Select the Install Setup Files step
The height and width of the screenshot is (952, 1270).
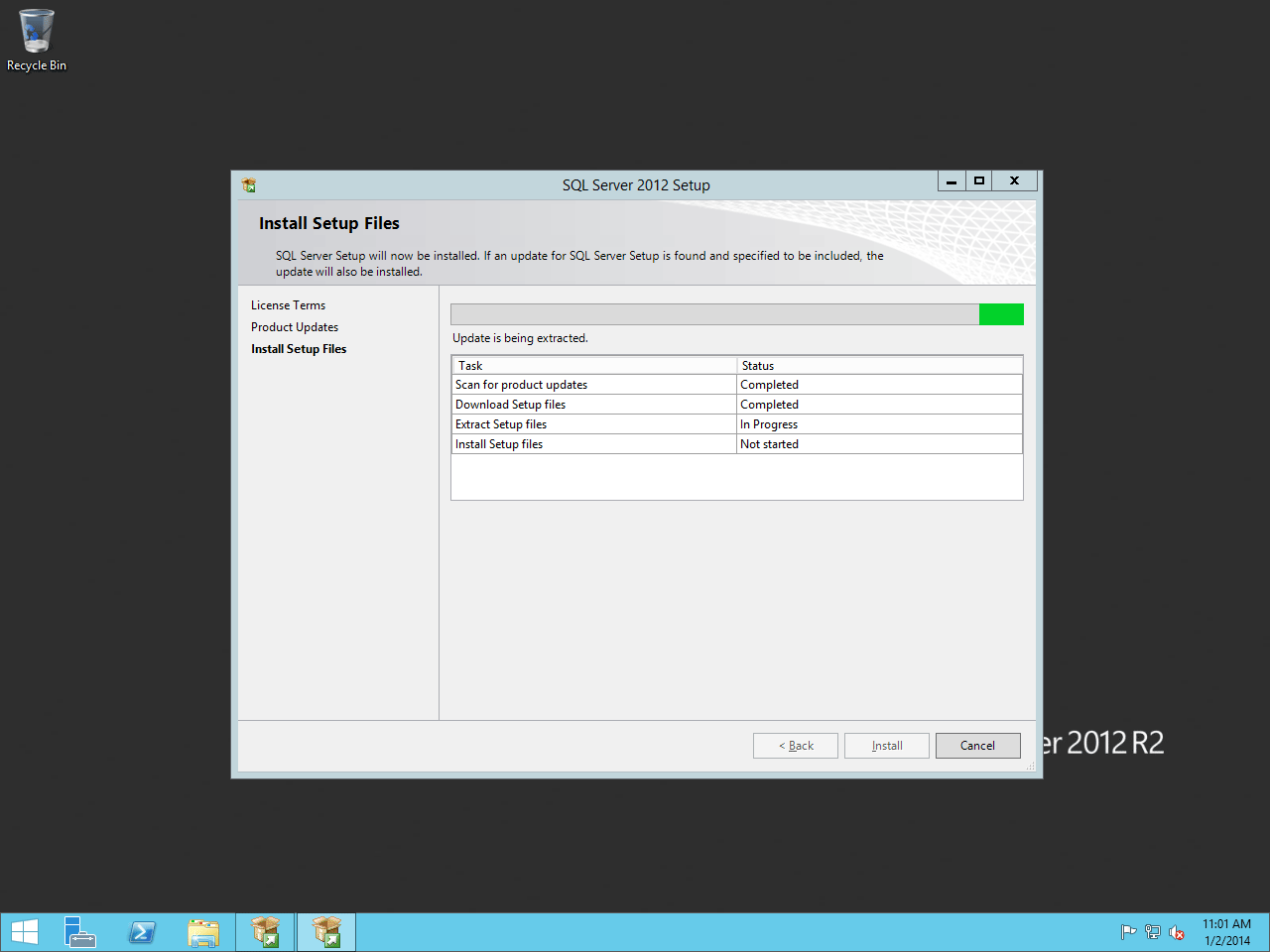299,349
